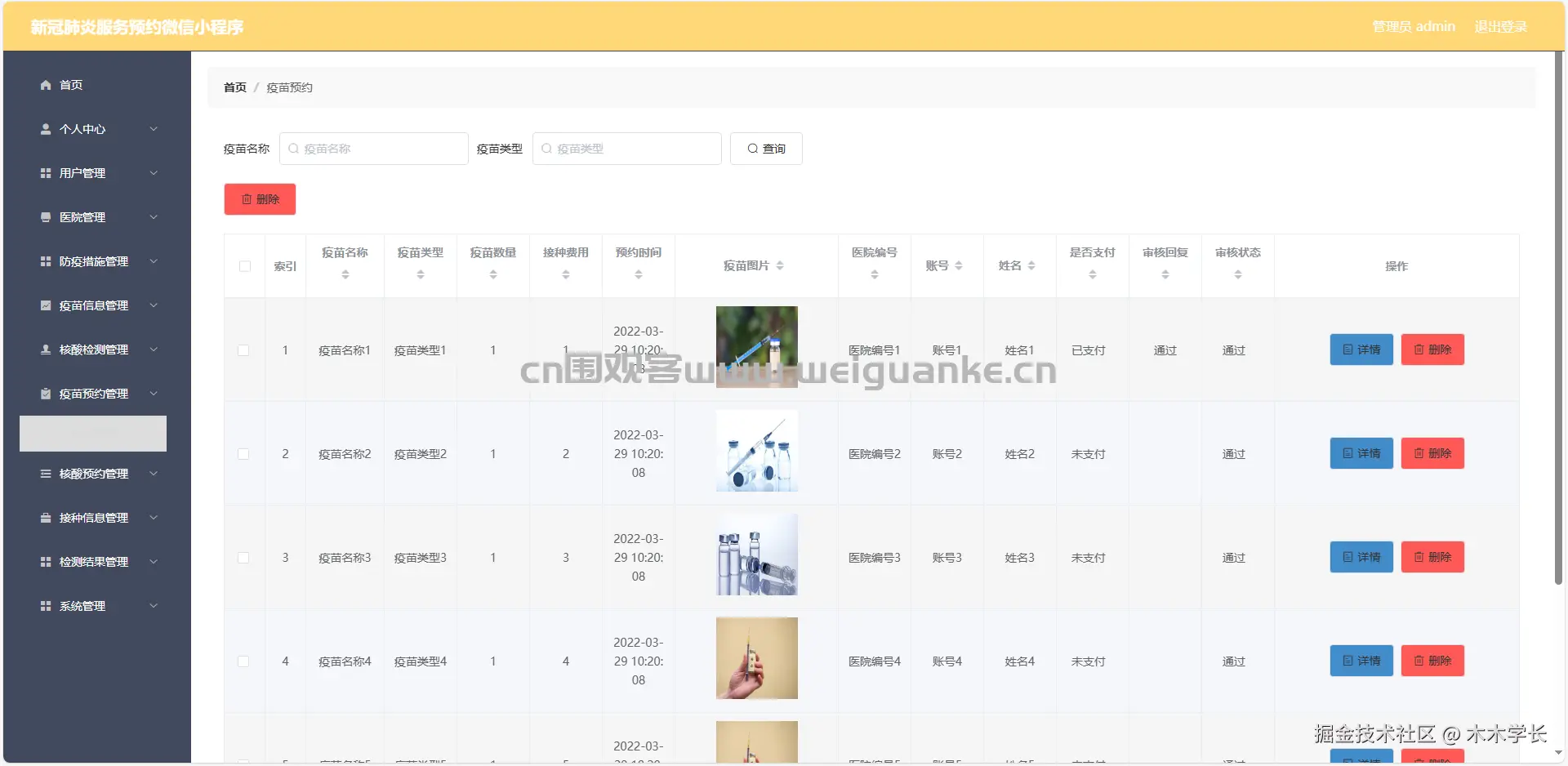Screen dimensions: 1568x766
Task: Sort by 是否支付 column sort arrows
Action: pos(1093,275)
